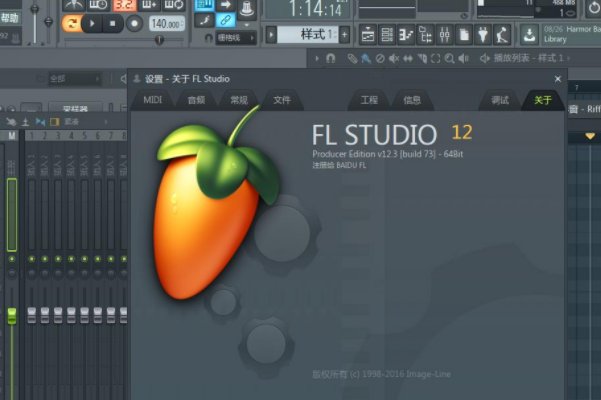601x400 pixels.
Task: Start playback with the play button
Action: click(x=92, y=23)
